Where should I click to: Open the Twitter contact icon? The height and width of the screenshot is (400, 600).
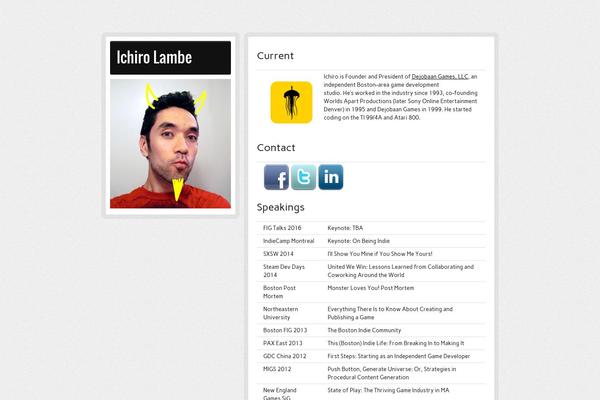click(304, 177)
